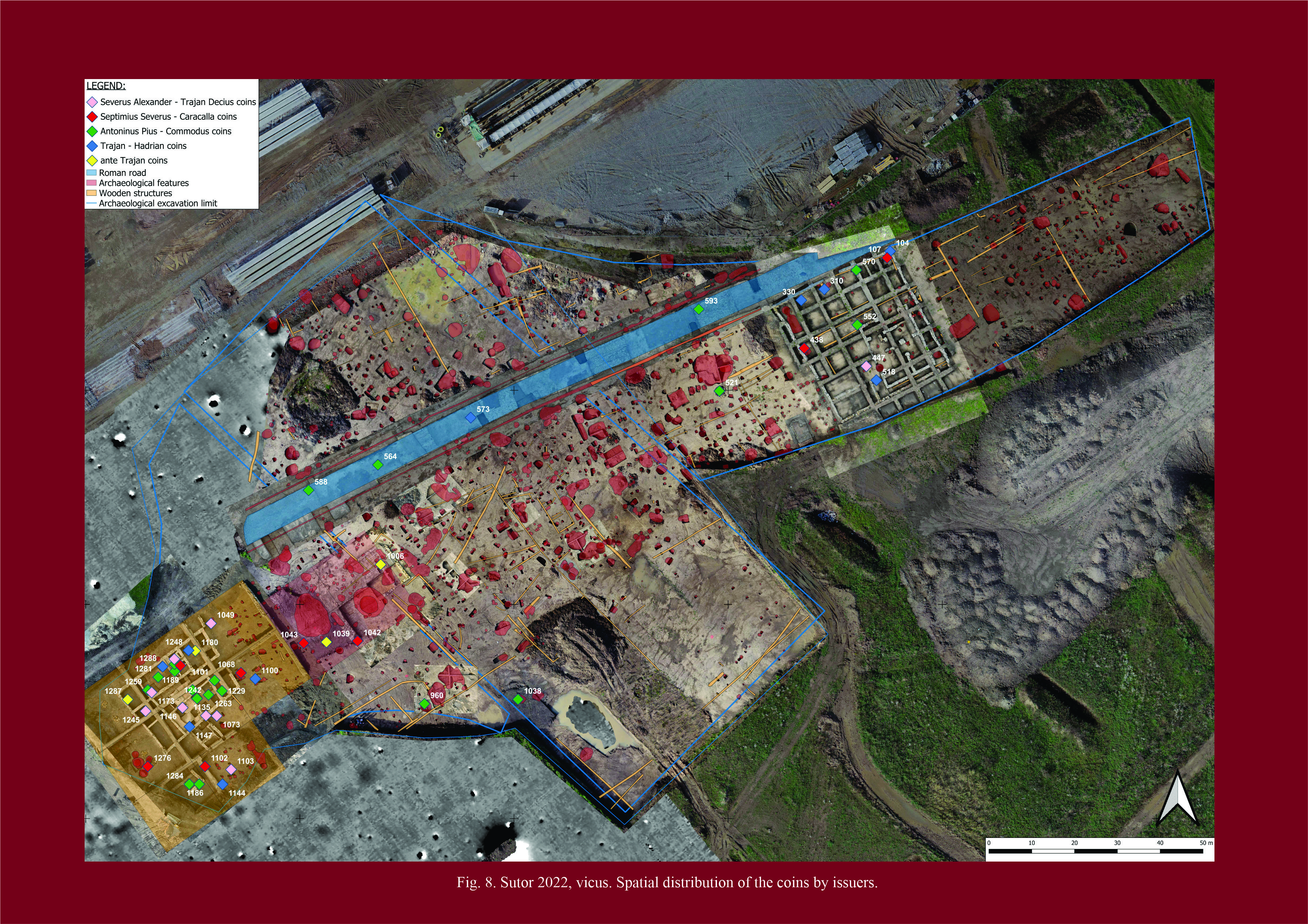Click the blue Trajan - Hadrian legend diamond

[92, 146]
